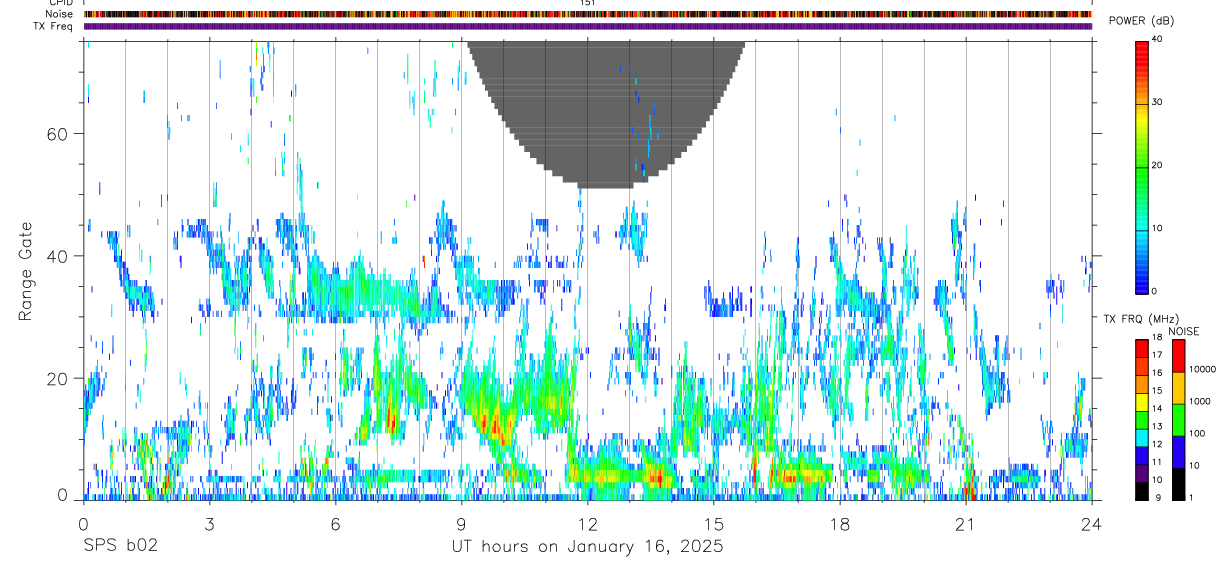Click the 24 tick on UT hours axis
The image size is (1228, 567).
(1092, 523)
